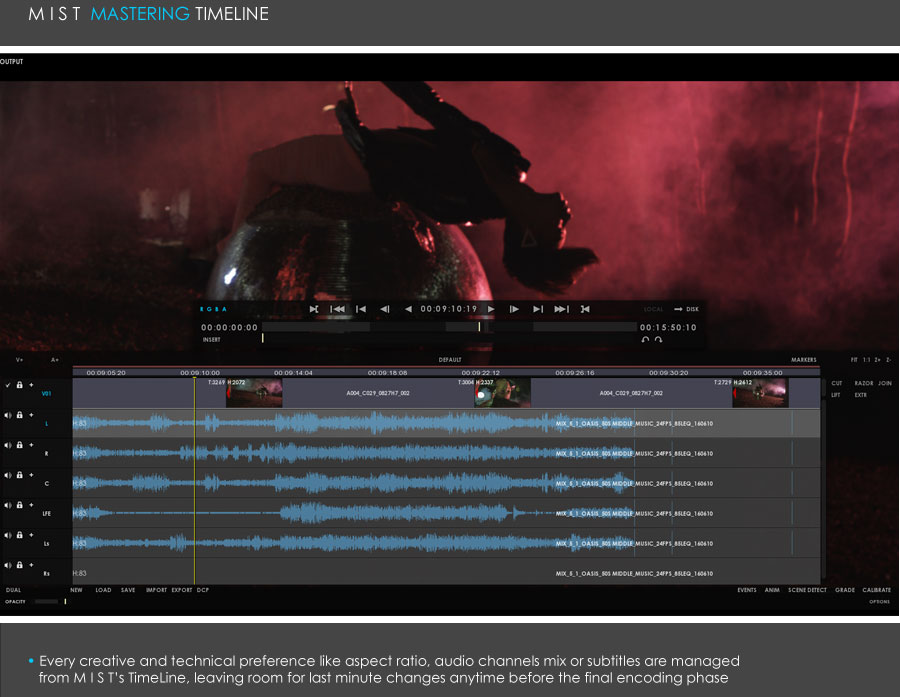900x697 pixels.
Task: Open the SCENE DETECT panel
Action: click(807, 590)
